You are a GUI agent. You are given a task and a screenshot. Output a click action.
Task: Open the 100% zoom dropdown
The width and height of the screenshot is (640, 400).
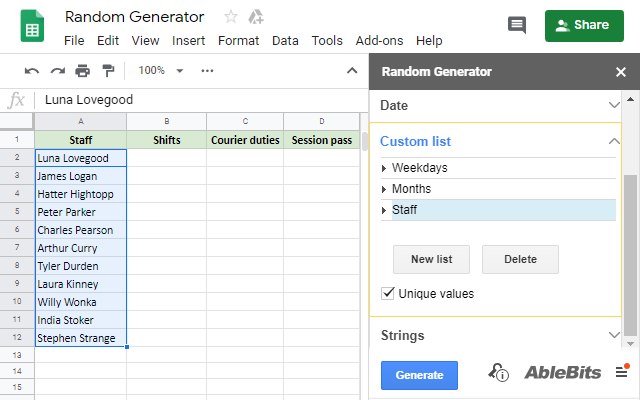tap(161, 71)
